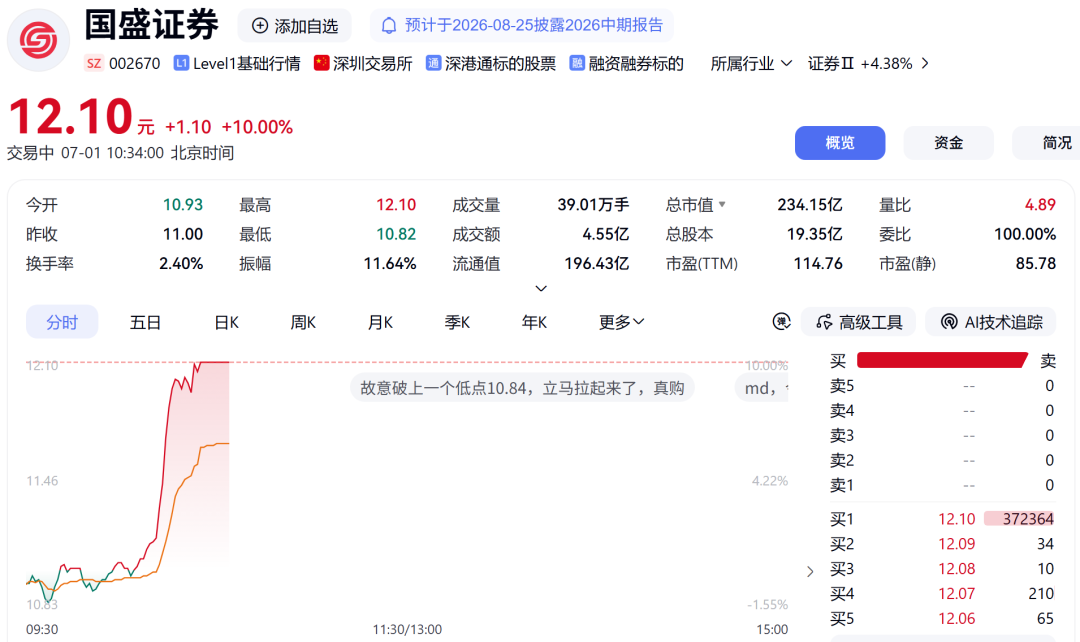Click the 振幅 value 11.64%
The width and height of the screenshot is (1080, 642).
pos(390,264)
